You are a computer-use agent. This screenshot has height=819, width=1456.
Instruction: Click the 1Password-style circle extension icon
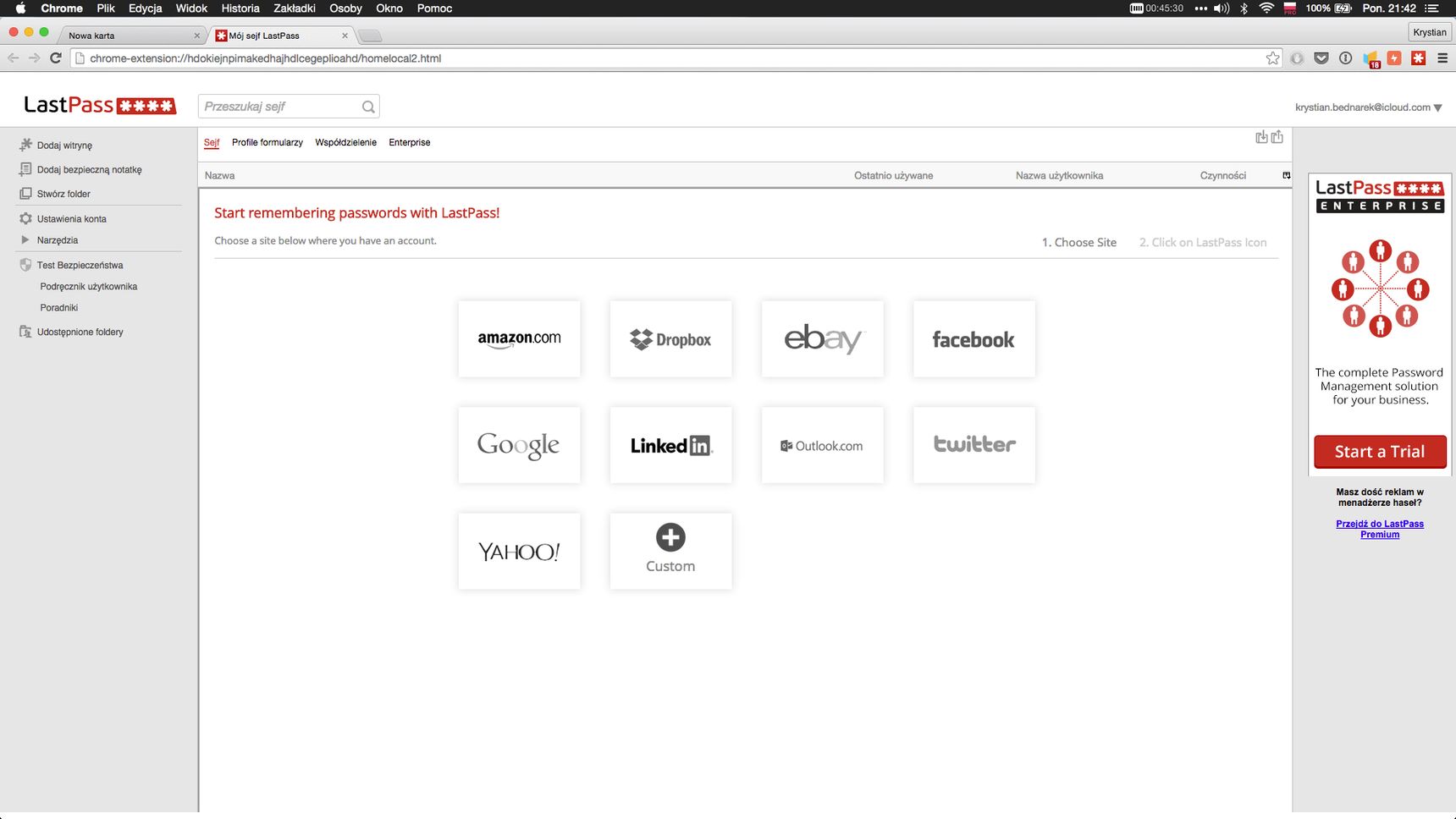coord(1345,58)
